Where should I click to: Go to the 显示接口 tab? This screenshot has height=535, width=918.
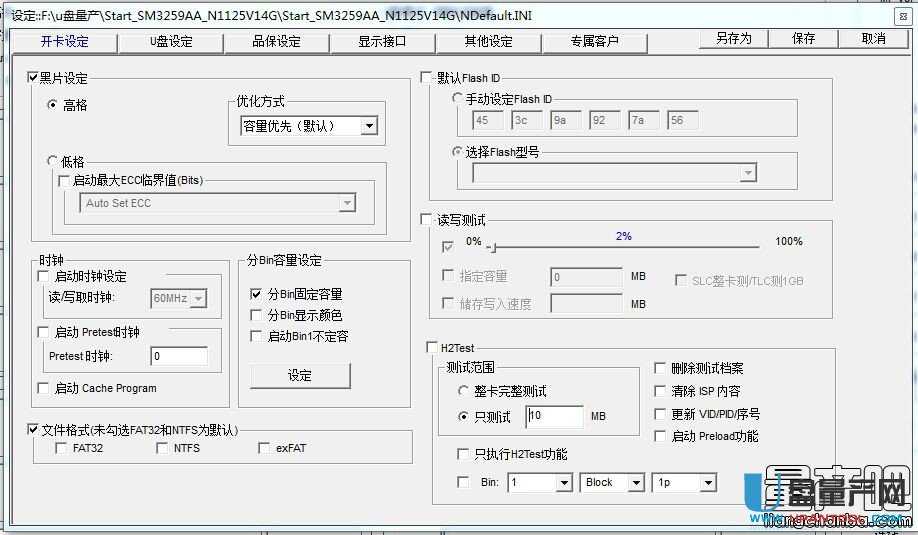click(382, 41)
